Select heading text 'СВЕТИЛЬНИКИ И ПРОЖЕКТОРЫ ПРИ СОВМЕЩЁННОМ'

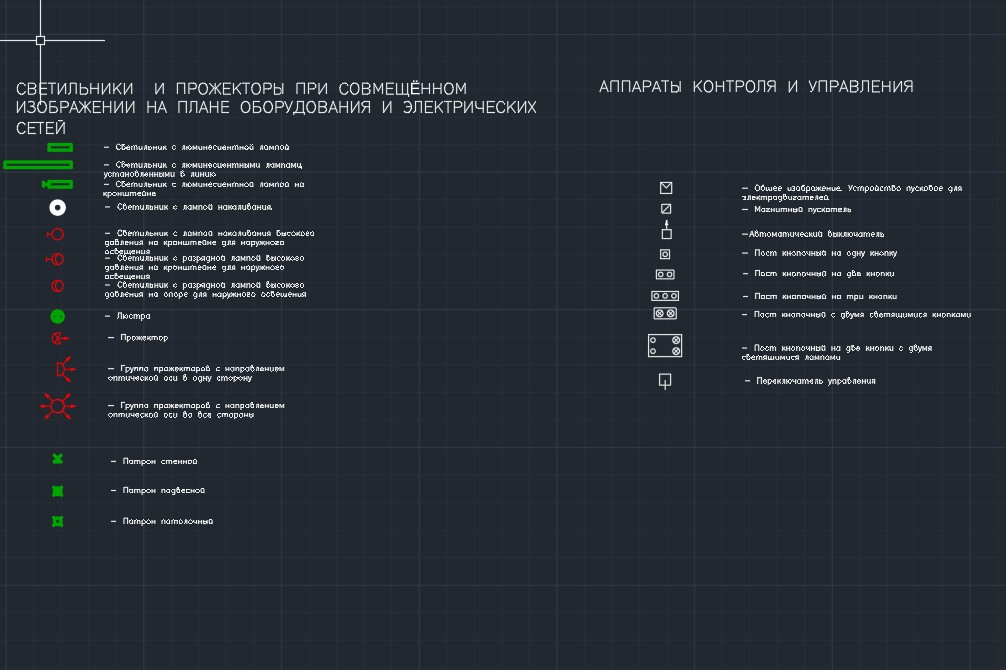241,89
